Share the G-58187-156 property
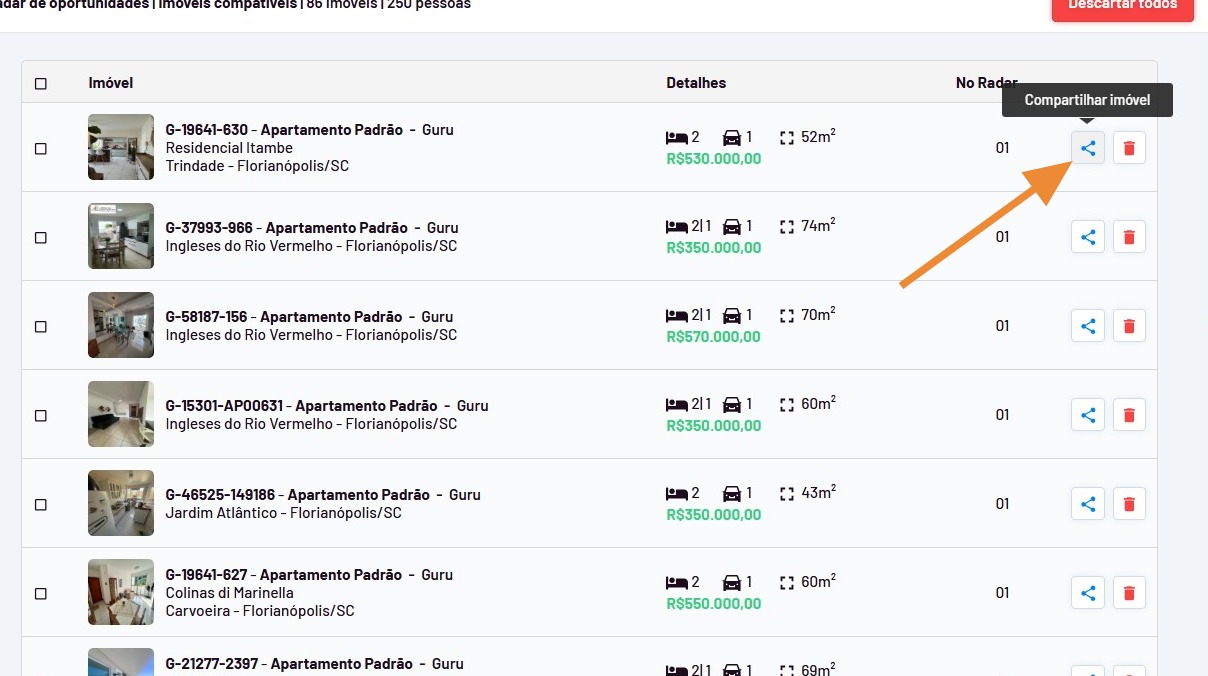 (1088, 326)
